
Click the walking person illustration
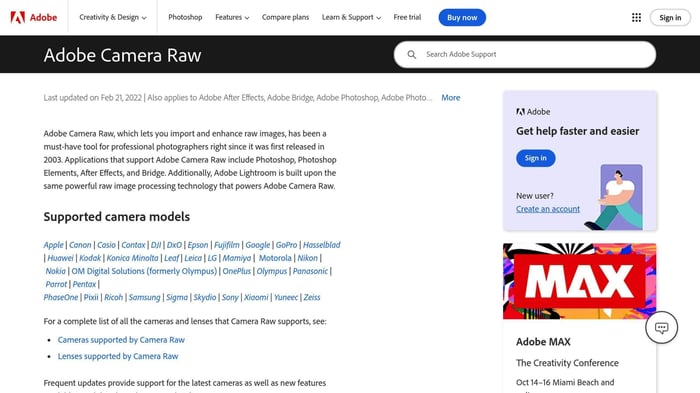point(615,197)
